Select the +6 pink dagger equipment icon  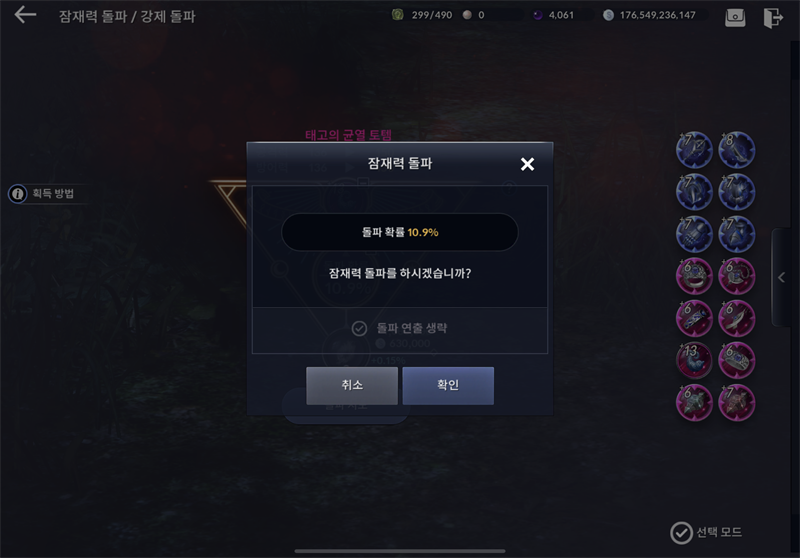(736, 318)
